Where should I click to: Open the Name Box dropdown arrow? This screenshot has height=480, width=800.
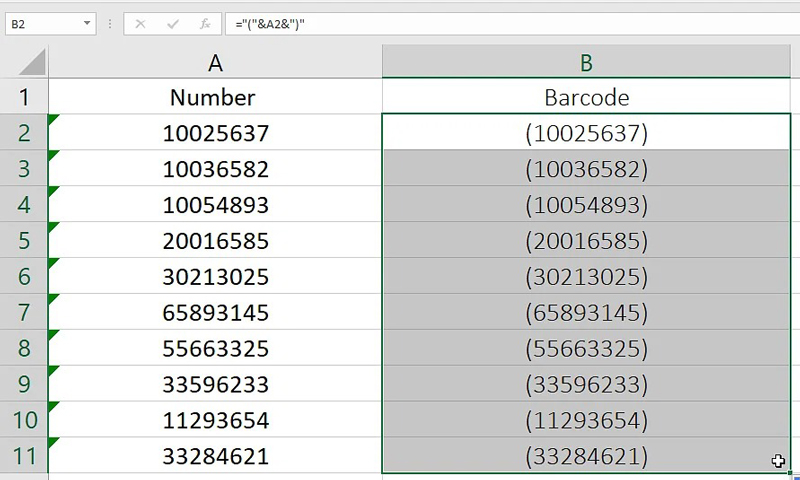(87, 23)
